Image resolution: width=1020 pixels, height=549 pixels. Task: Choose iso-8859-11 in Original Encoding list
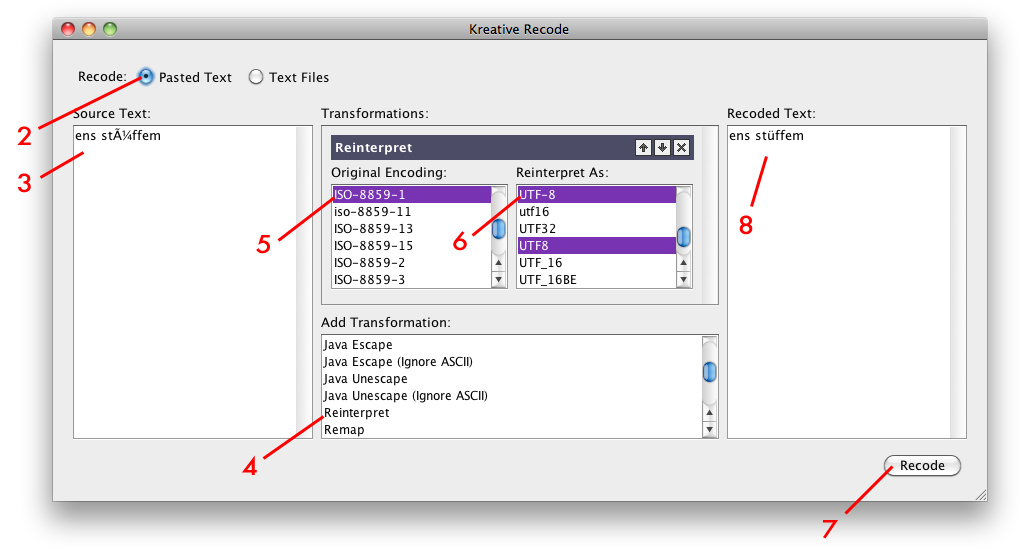point(411,211)
